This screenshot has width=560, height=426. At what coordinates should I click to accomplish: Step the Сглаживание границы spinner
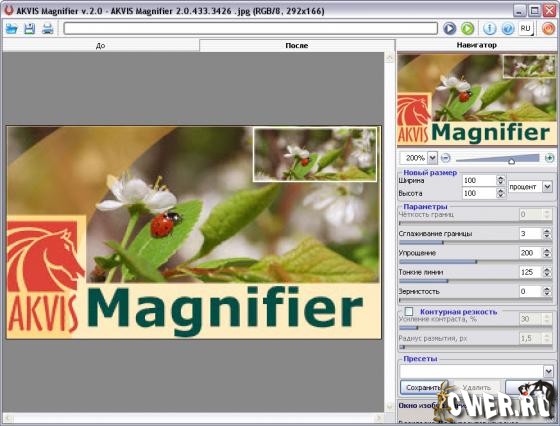[547, 234]
